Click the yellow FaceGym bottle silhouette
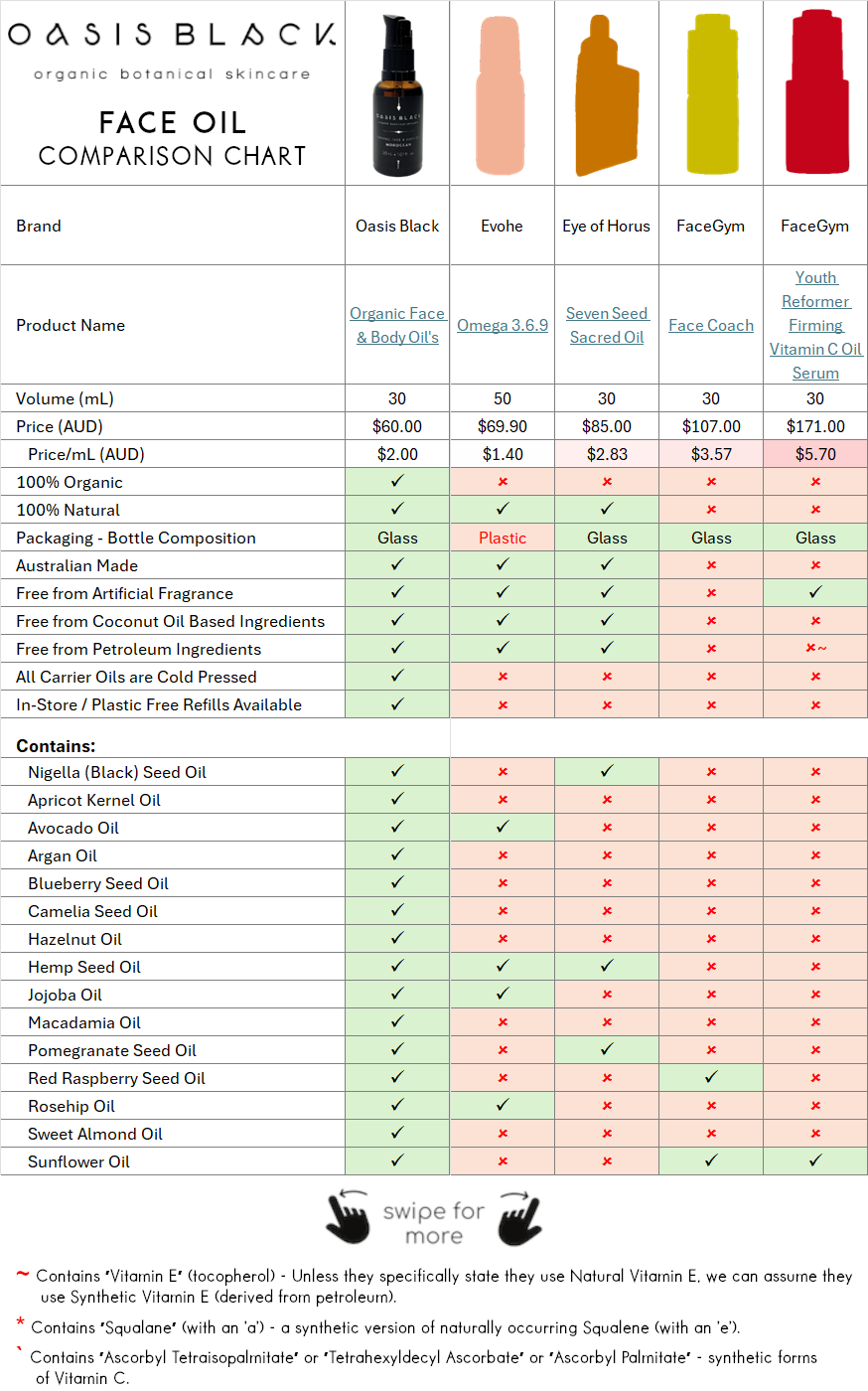The height and width of the screenshot is (1391, 868). pyautogui.click(x=712, y=93)
